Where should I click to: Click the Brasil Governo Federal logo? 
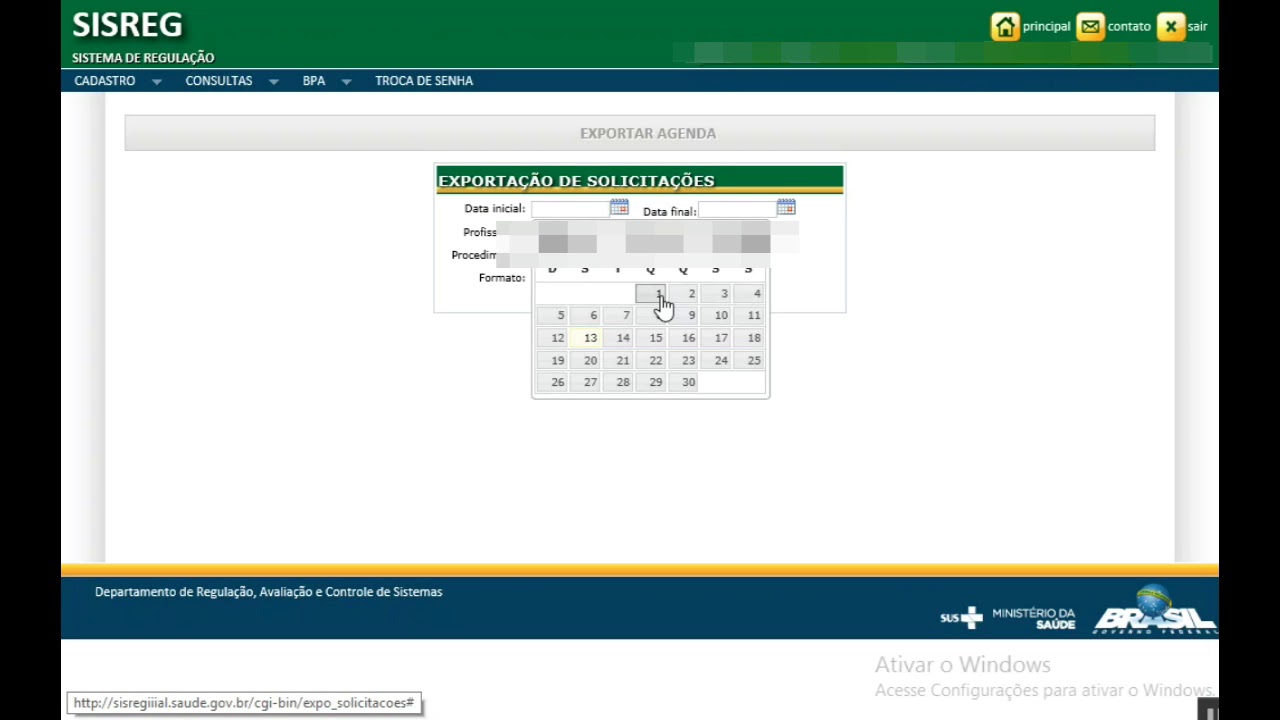pos(1154,610)
